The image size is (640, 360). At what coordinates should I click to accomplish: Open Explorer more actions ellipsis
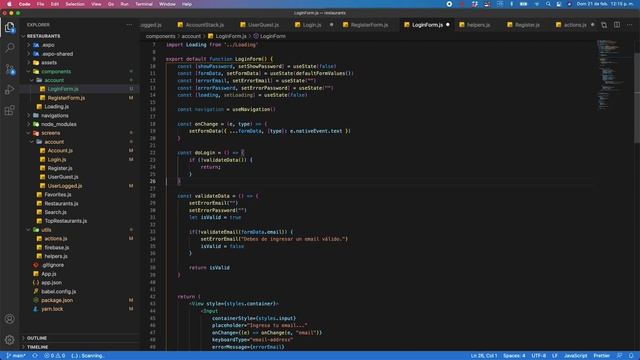pyautogui.click(x=129, y=25)
